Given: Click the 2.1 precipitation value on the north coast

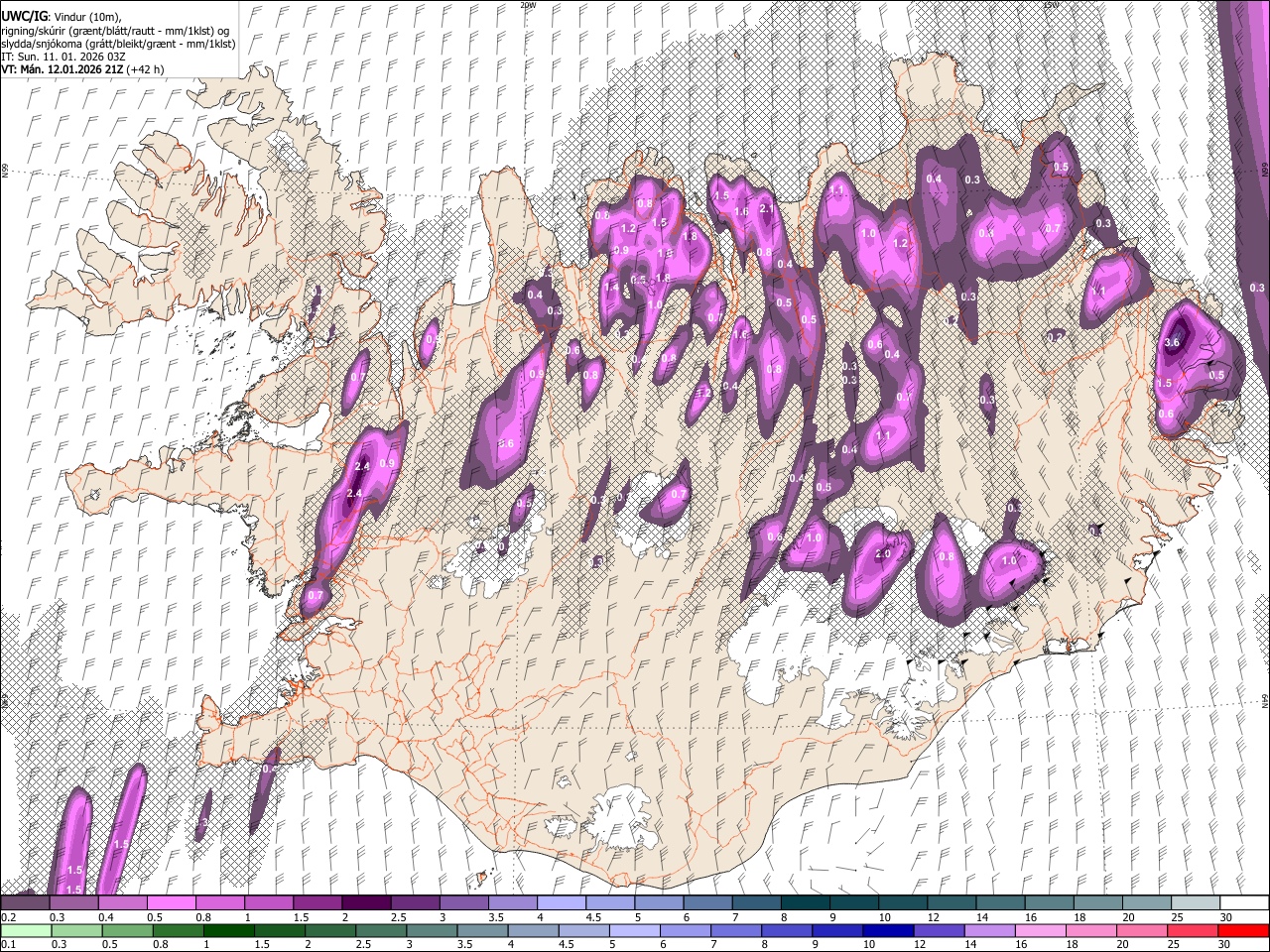Looking at the screenshot, I should click(766, 209).
